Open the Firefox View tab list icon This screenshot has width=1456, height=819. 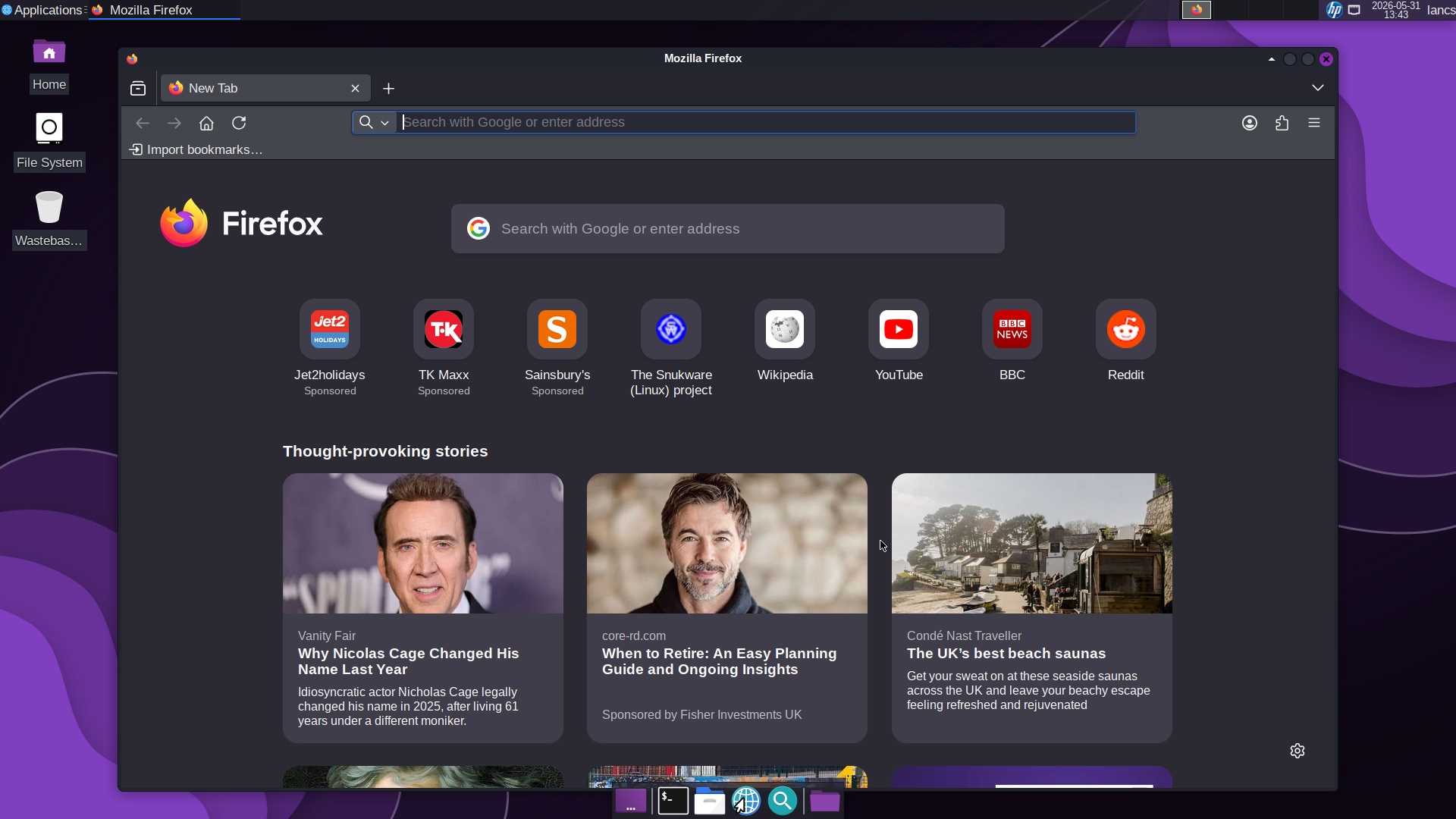click(138, 89)
